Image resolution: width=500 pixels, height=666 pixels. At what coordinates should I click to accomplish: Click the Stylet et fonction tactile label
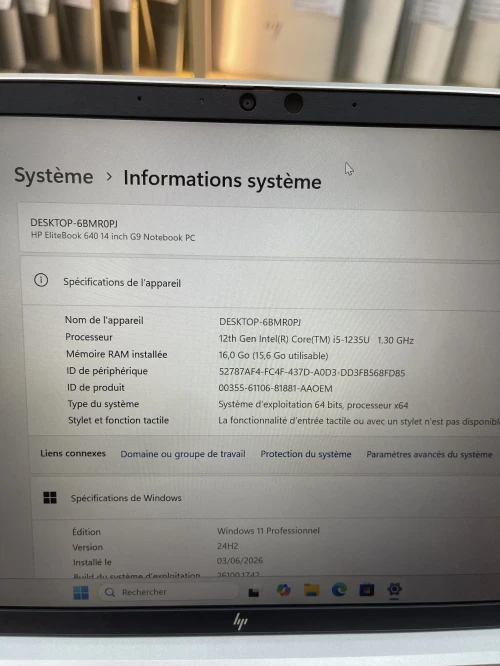119,420
